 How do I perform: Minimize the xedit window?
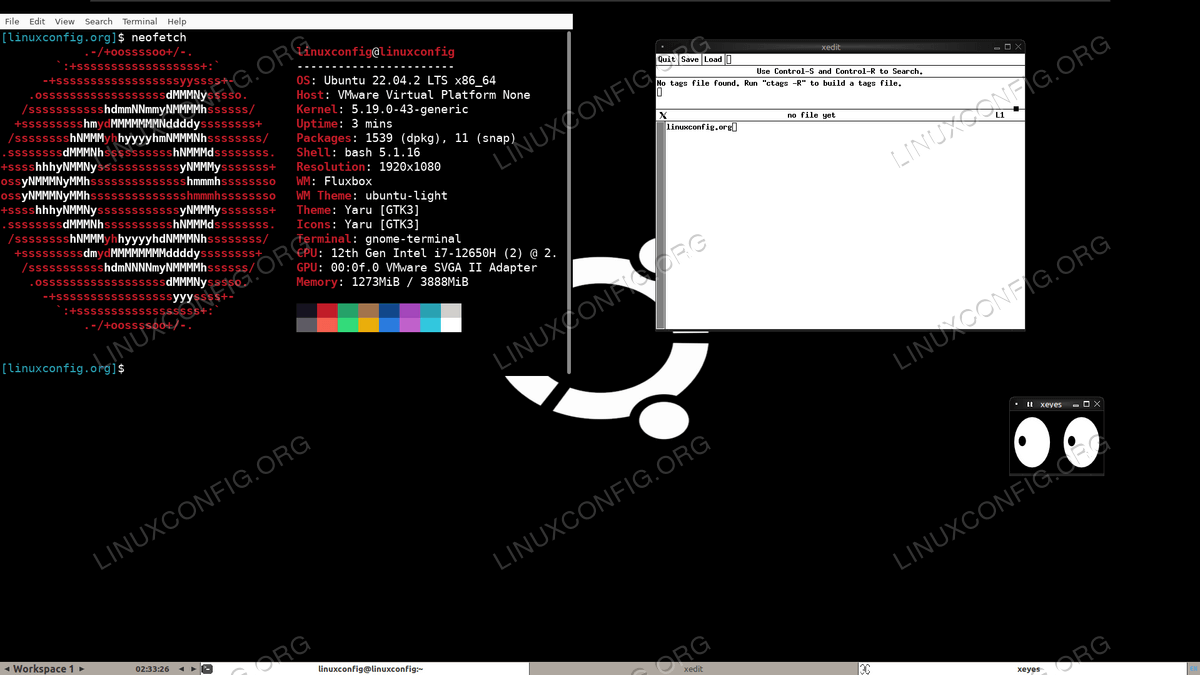coord(997,46)
